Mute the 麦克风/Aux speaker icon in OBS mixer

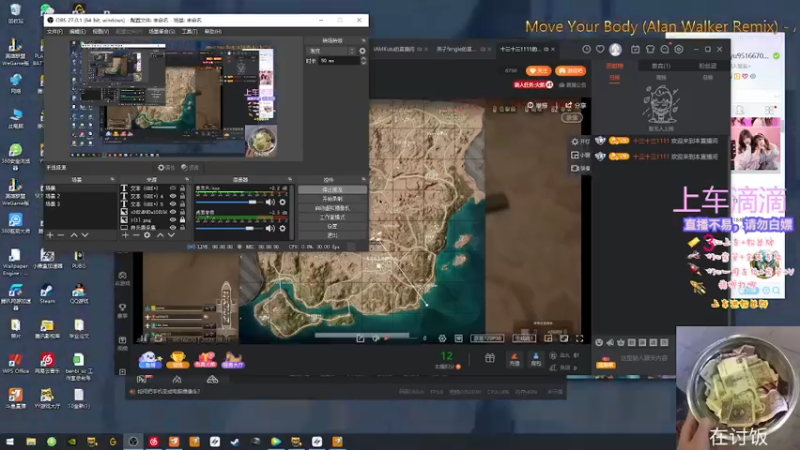[270, 202]
